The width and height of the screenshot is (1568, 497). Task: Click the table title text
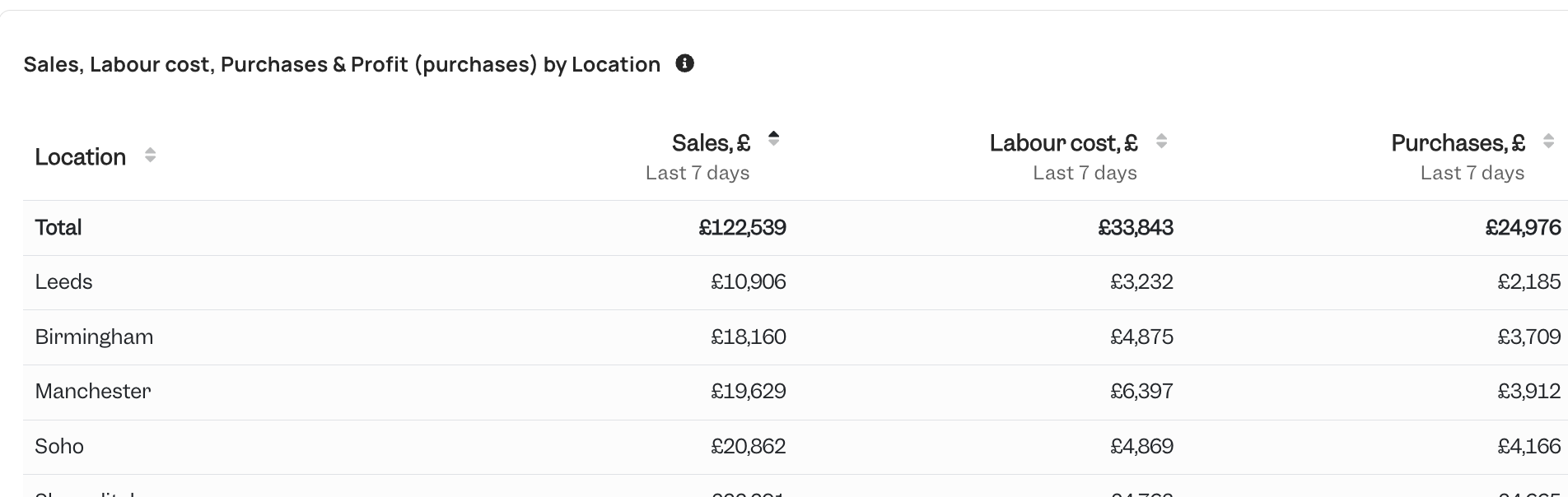click(x=342, y=64)
